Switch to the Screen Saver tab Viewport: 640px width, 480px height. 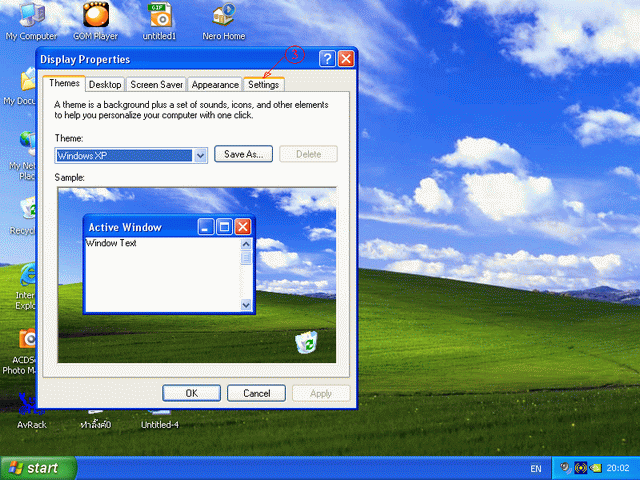[x=156, y=84]
